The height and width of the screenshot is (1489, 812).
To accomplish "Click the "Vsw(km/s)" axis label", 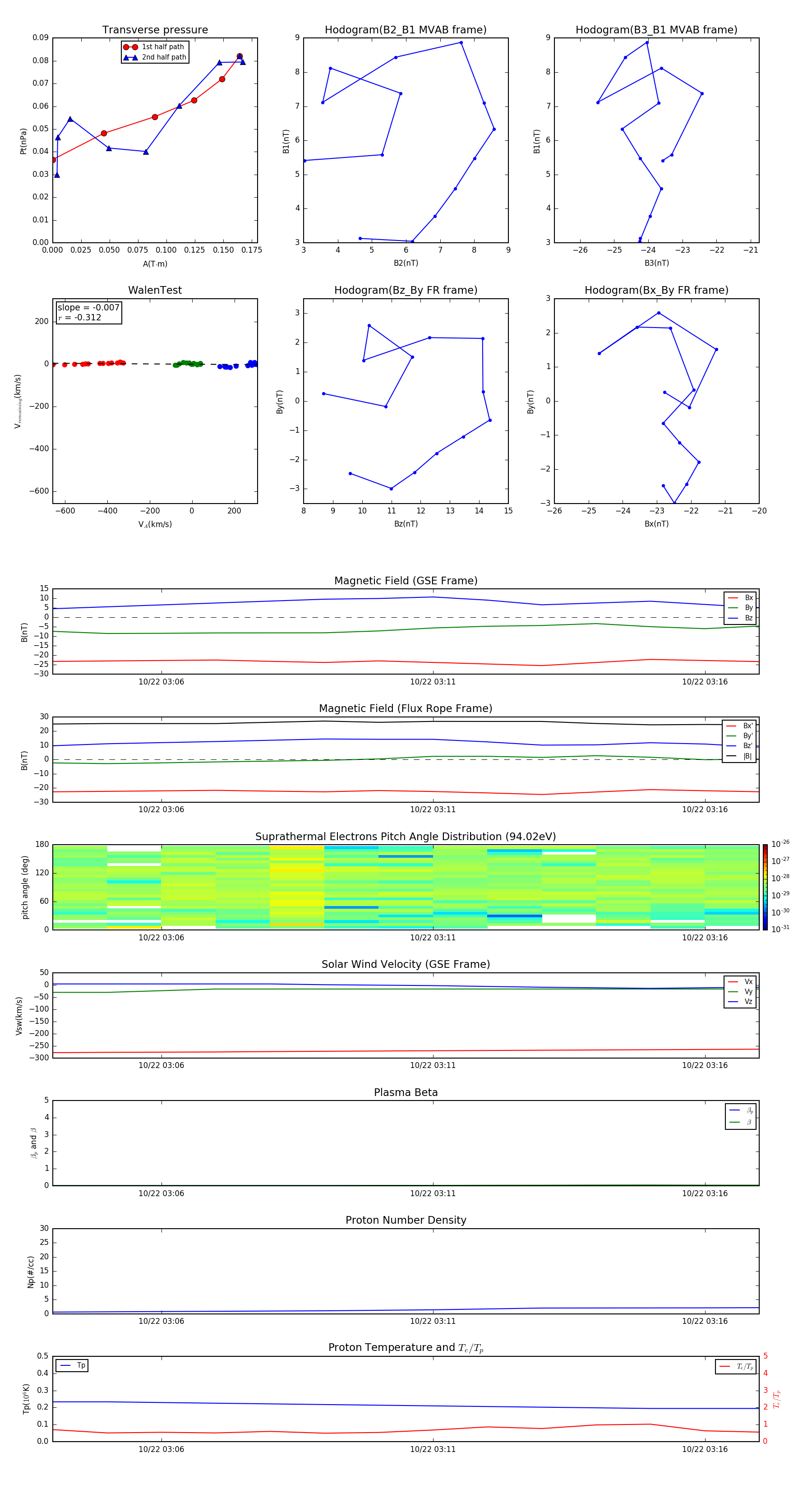I will [x=19, y=1016].
